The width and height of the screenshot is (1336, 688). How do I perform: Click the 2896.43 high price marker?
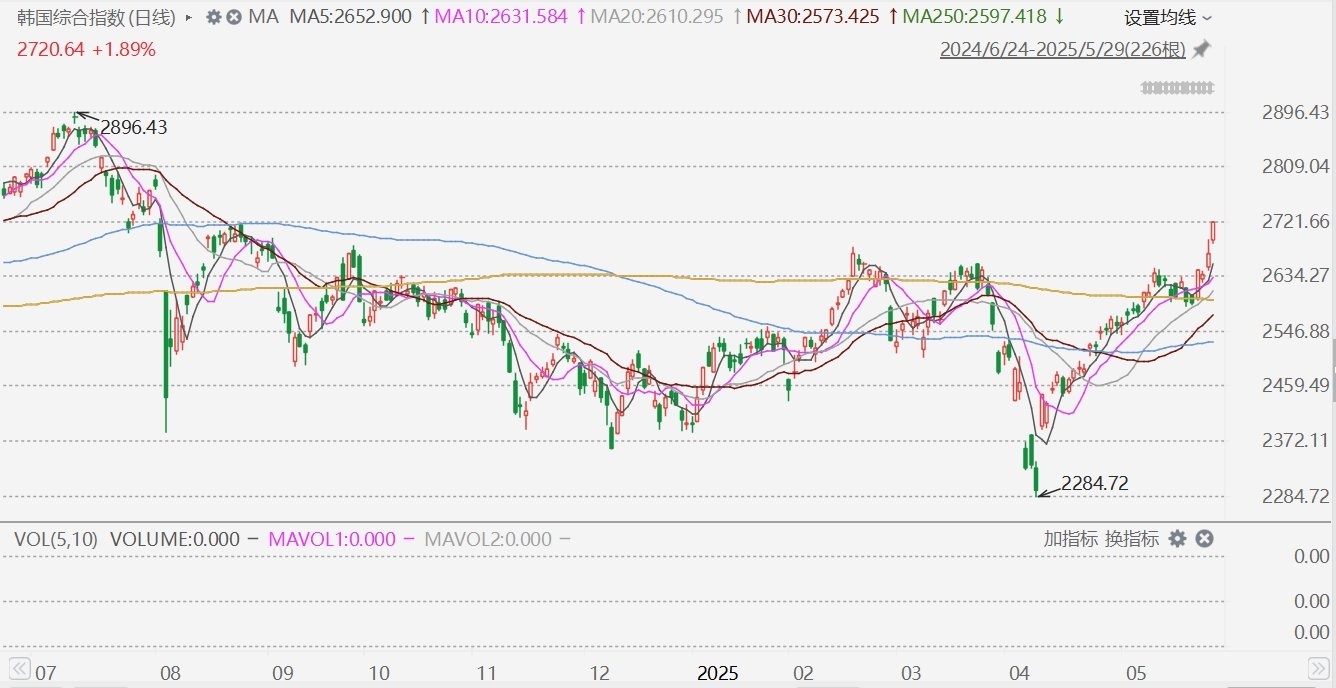[133, 128]
